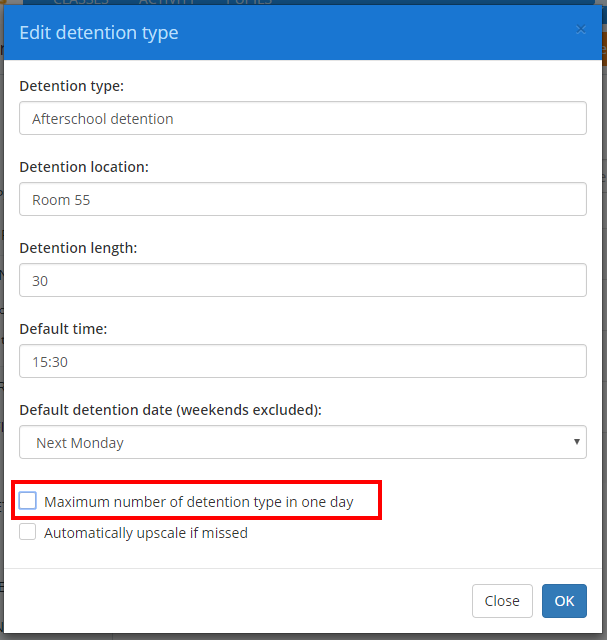Click the dimmed backdrop beneath the dialog

pos(300,636)
